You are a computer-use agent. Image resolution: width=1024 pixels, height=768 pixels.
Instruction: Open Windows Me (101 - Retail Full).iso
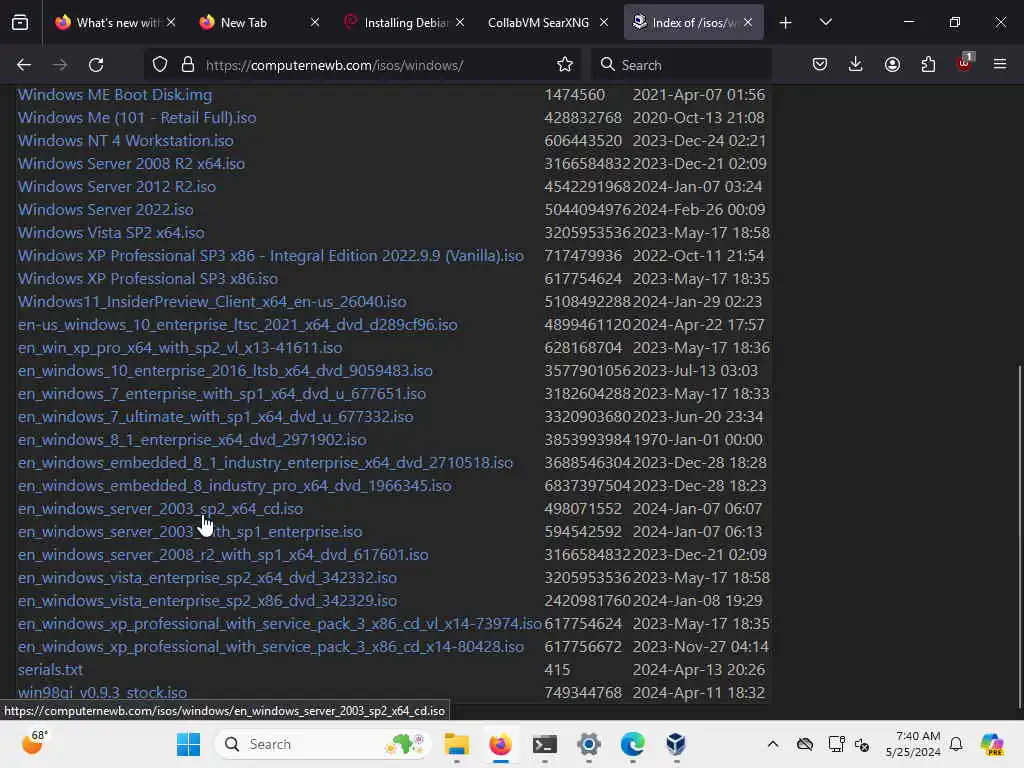click(x=137, y=118)
